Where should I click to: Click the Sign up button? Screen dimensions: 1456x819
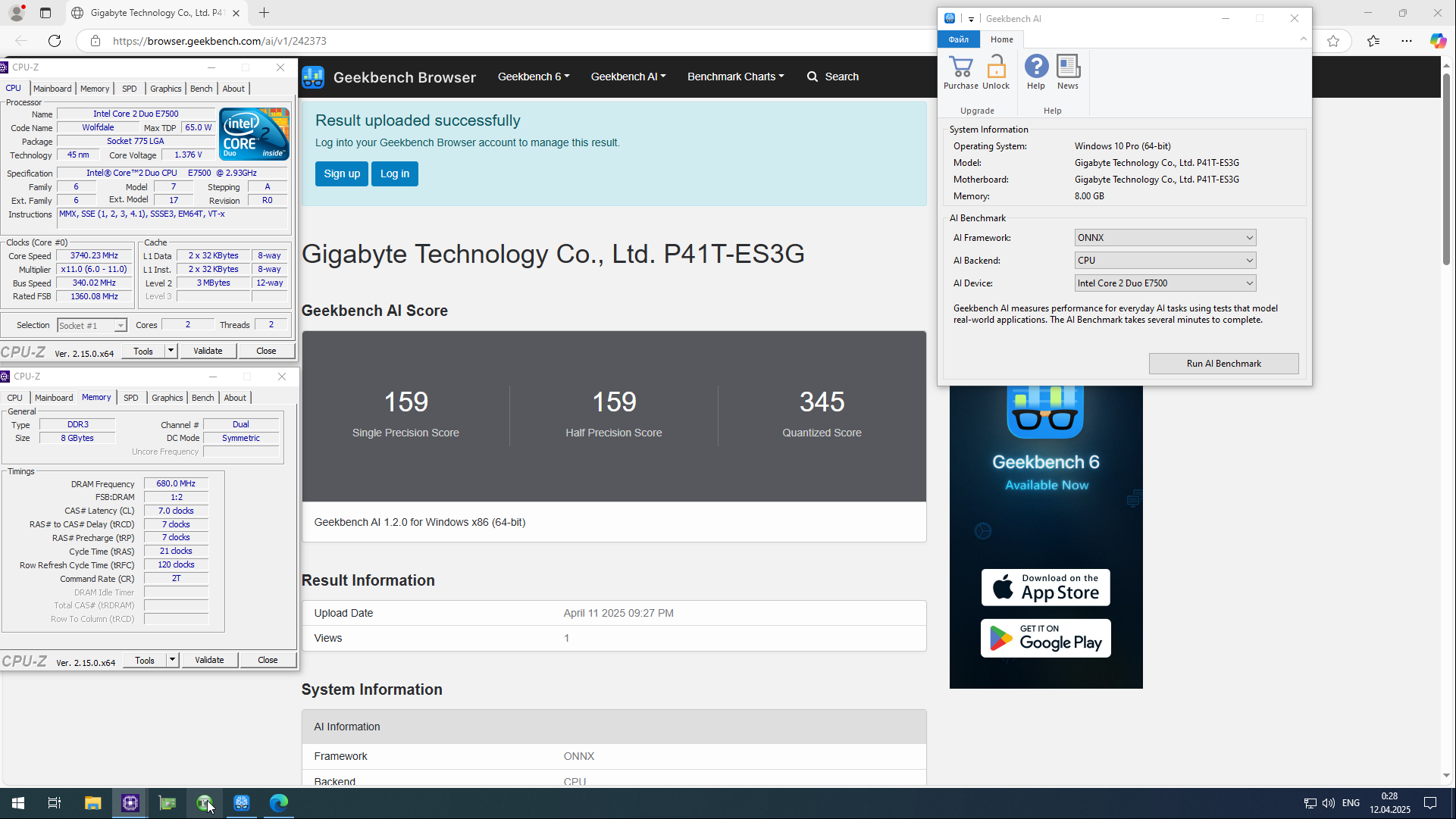coord(342,174)
